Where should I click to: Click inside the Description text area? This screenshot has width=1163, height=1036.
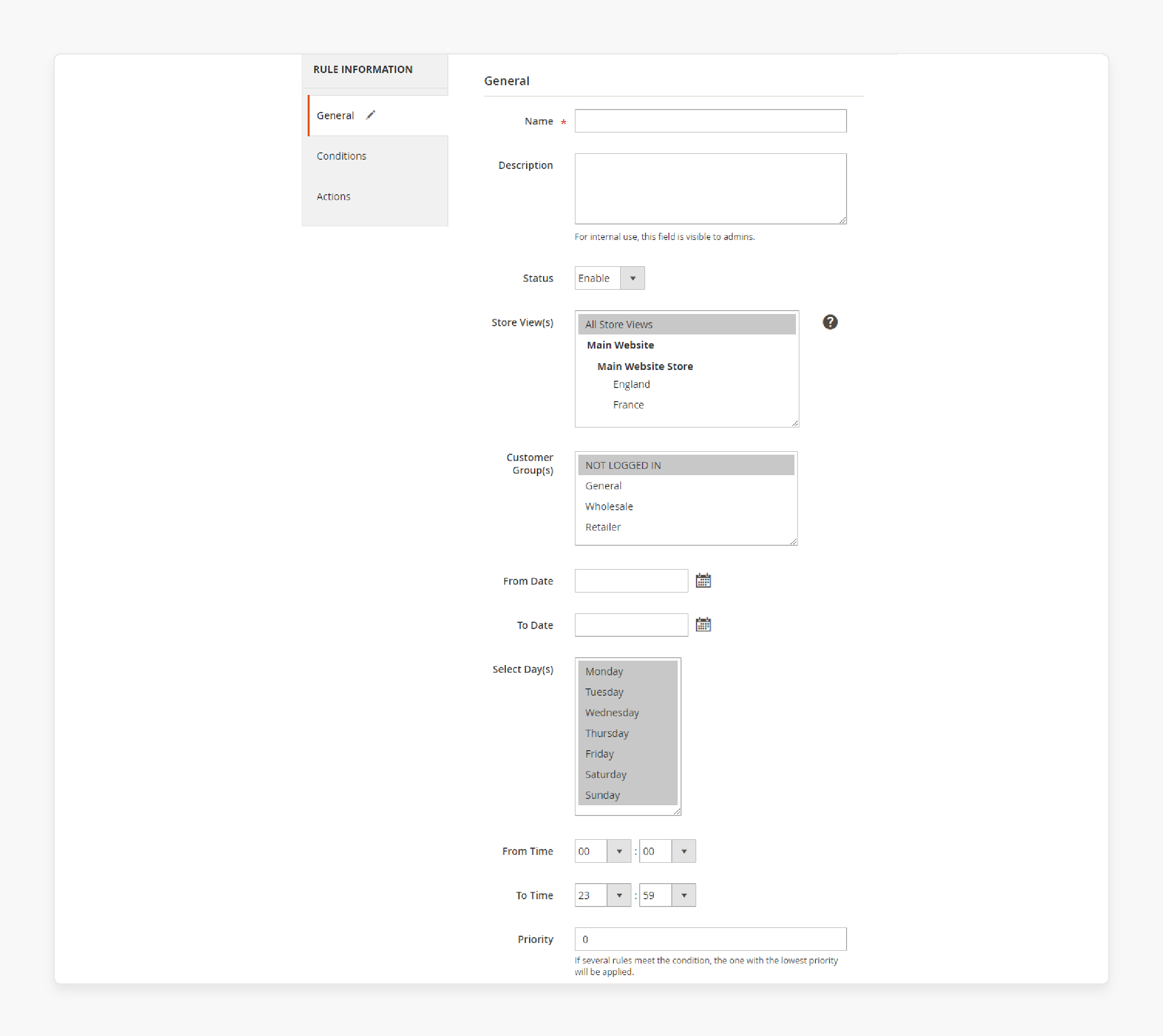point(710,188)
